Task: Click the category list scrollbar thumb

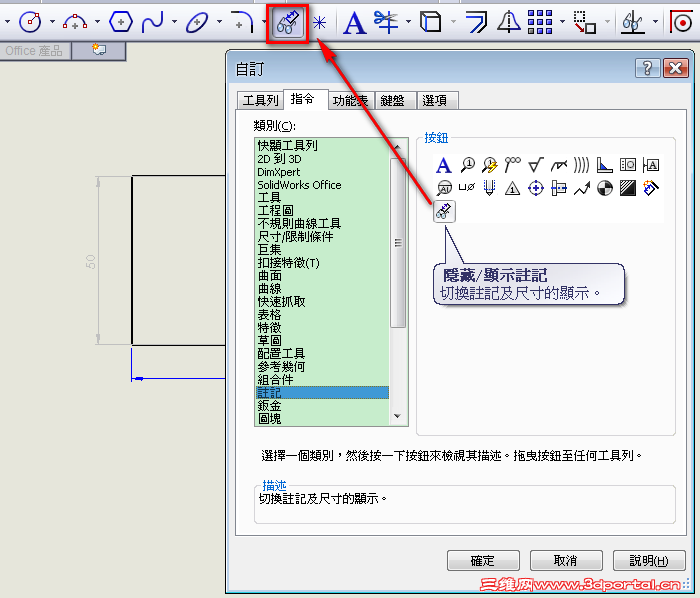Action: (398, 243)
